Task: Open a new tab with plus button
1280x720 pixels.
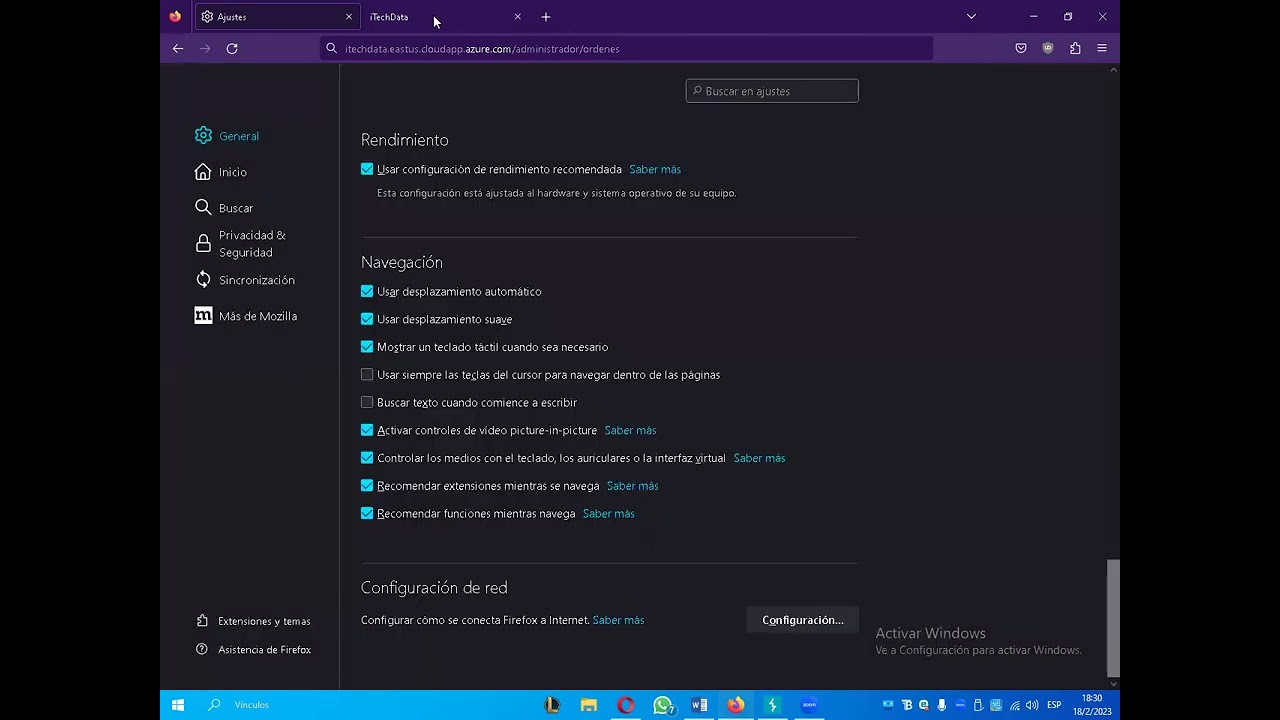Action: pyautogui.click(x=546, y=17)
